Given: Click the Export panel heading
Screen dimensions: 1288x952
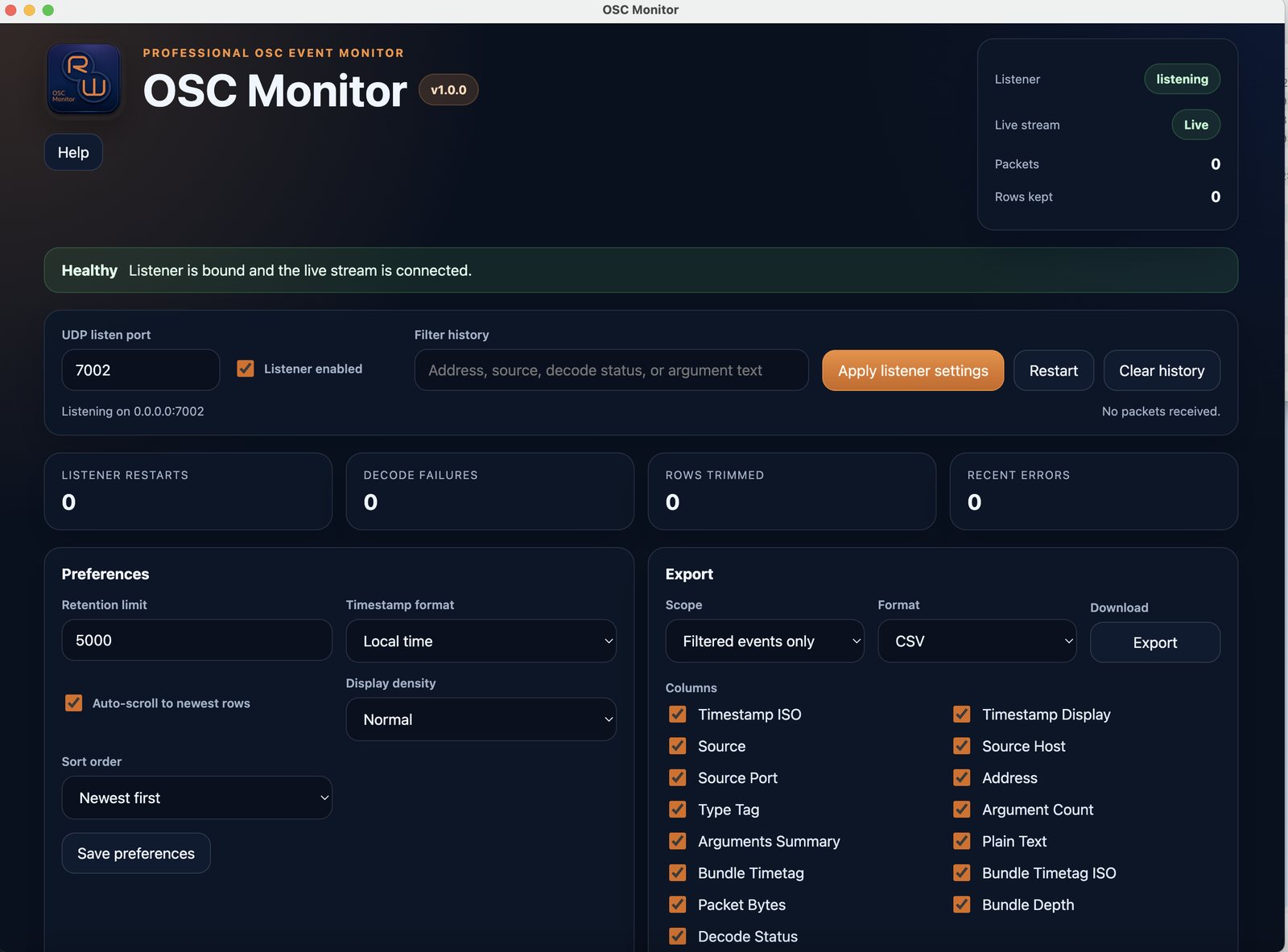Looking at the screenshot, I should pyautogui.click(x=689, y=574).
